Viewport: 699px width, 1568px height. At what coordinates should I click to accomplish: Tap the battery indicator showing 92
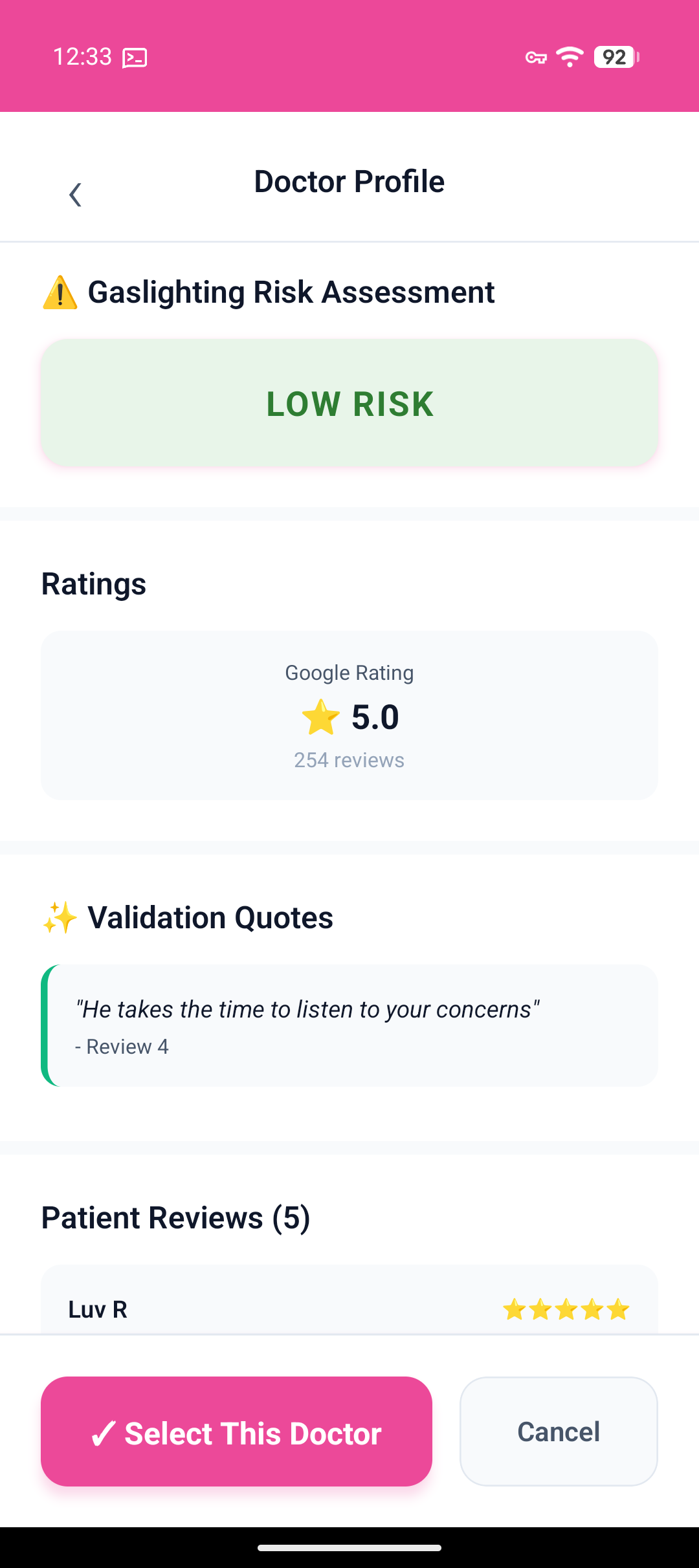click(616, 57)
